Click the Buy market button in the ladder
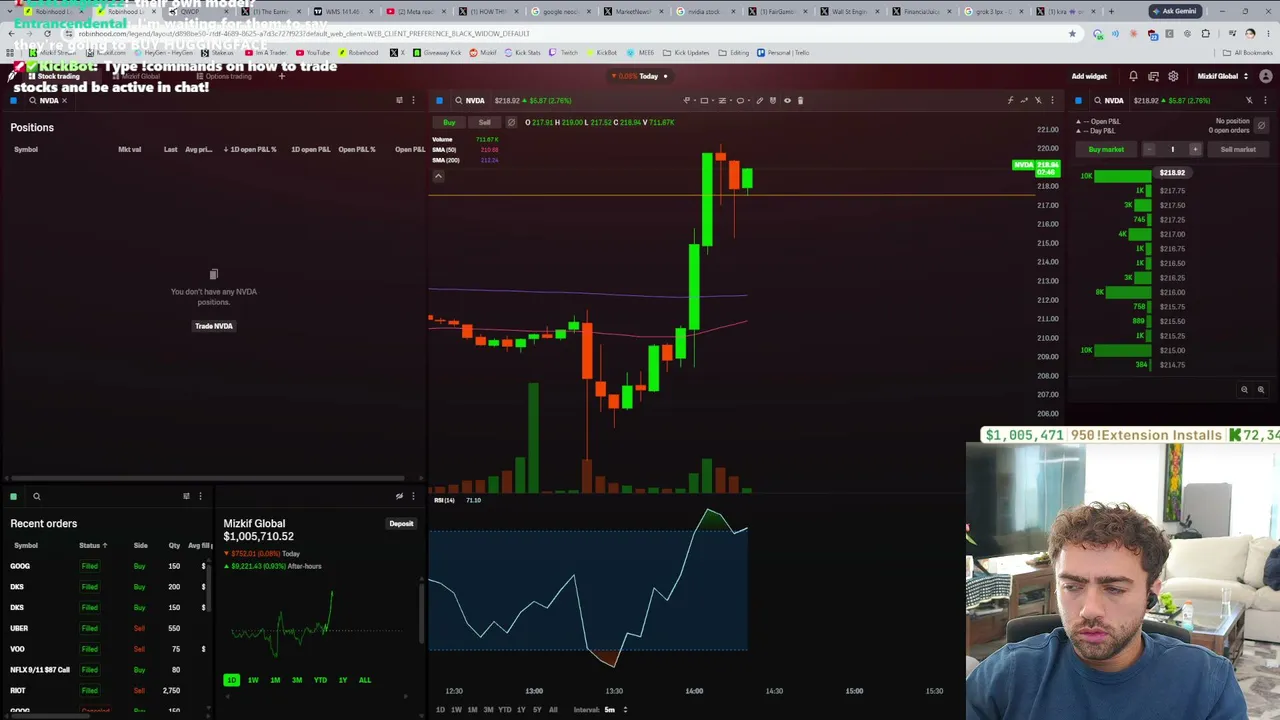 point(1106,149)
